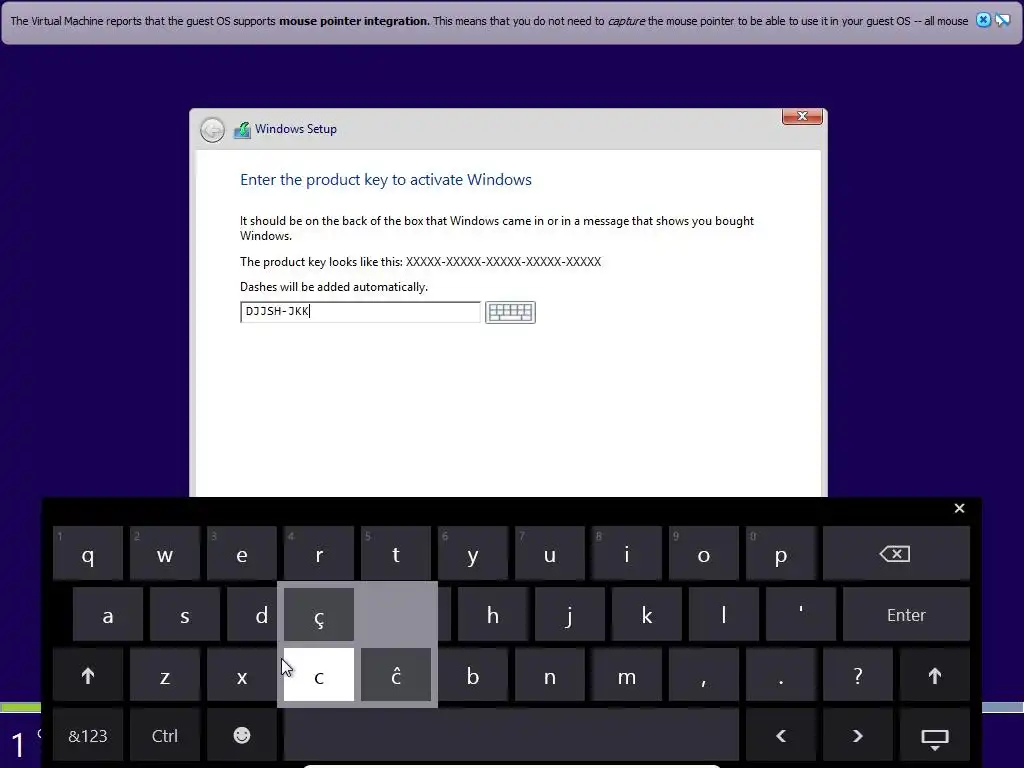Tap the b key
This screenshot has height=768, width=1024.
point(473,675)
